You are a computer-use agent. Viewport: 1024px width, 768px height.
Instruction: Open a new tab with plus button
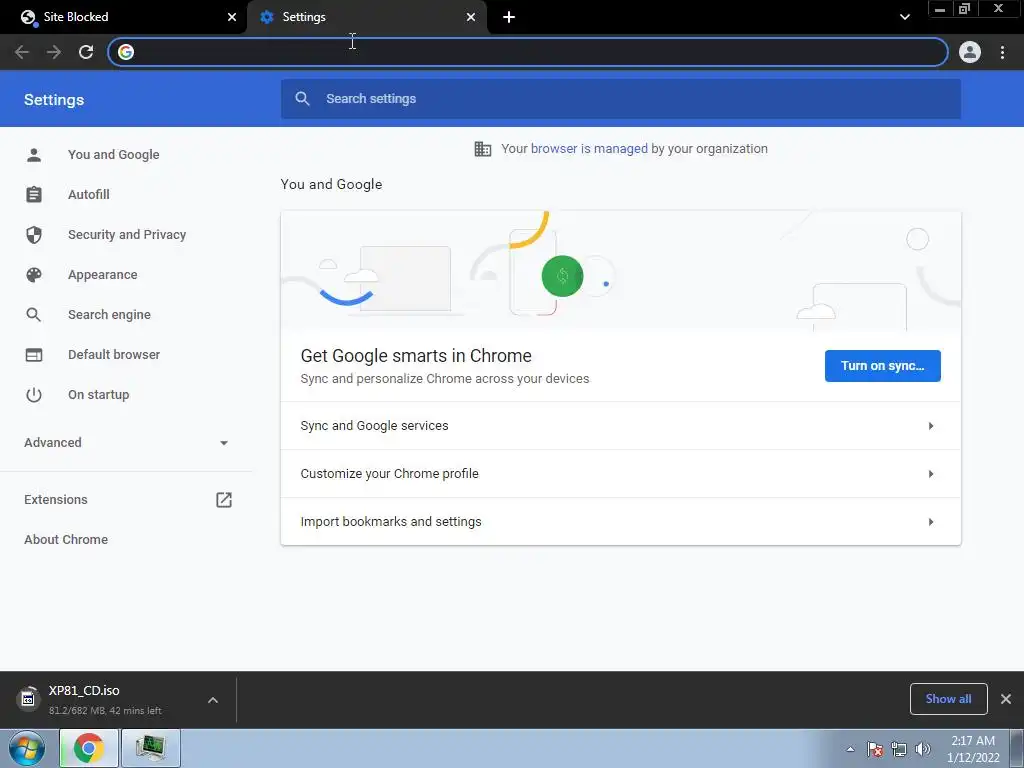click(509, 17)
